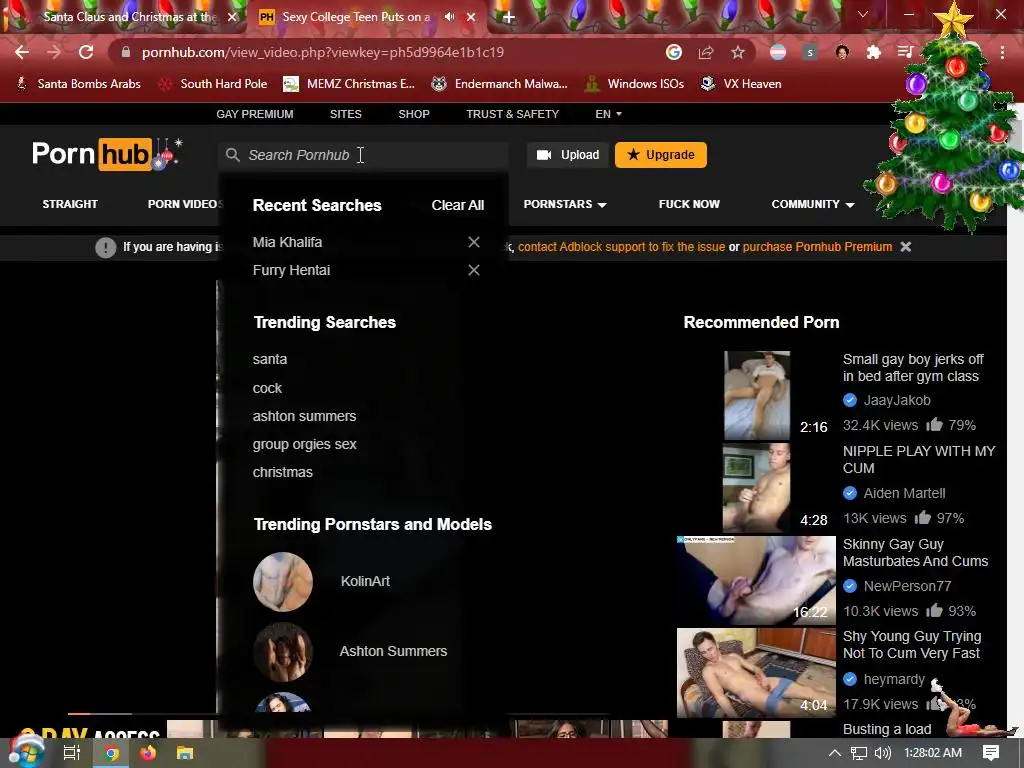Open the Santa Bombs Arabs bookmark
Image resolution: width=1024 pixels, height=768 pixels.
[x=78, y=84]
